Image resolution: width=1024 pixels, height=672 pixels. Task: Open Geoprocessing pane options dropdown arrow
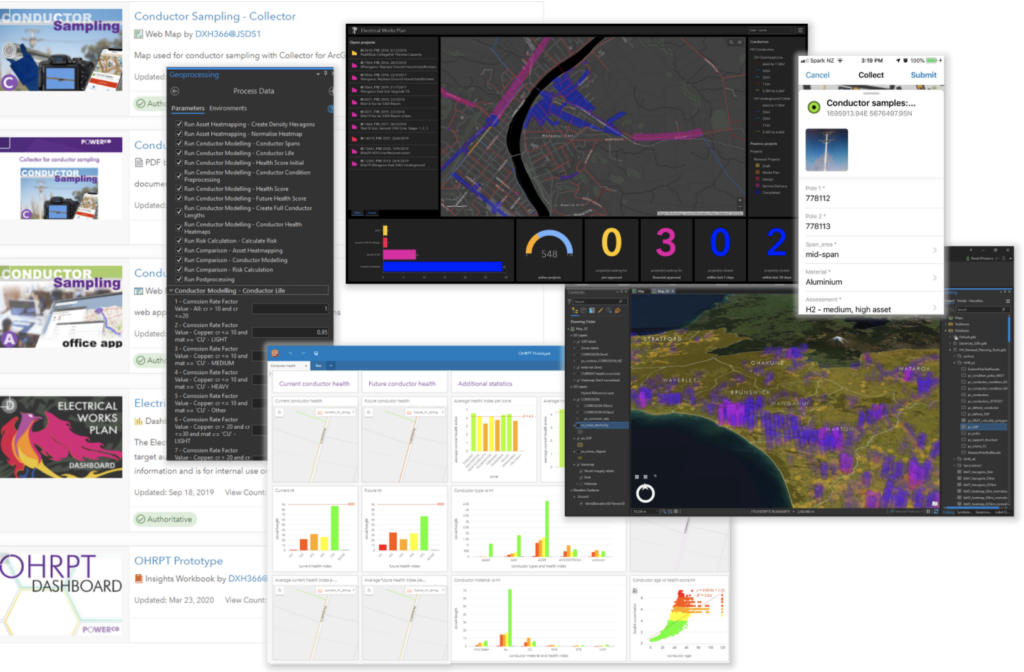(x=318, y=74)
